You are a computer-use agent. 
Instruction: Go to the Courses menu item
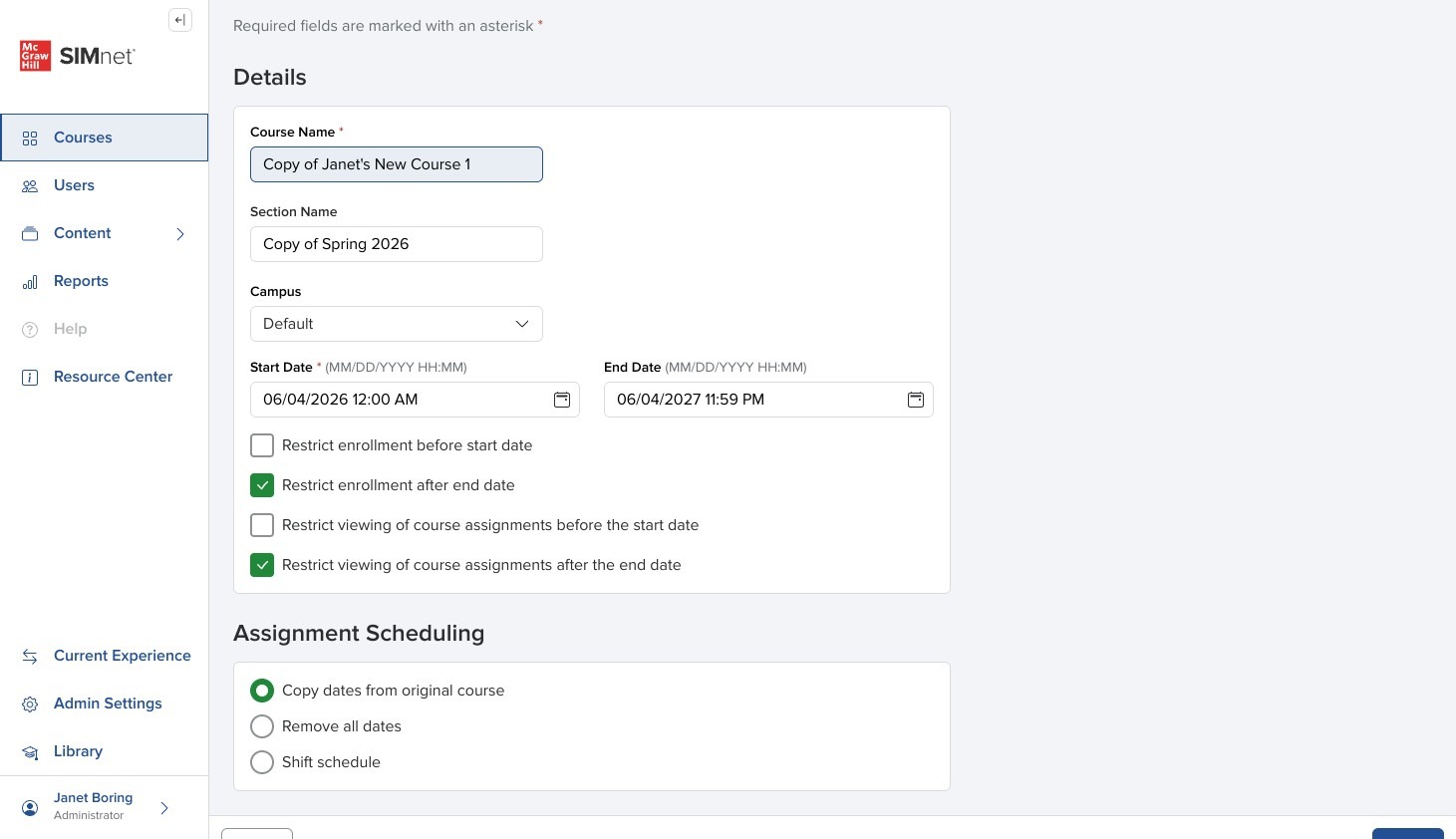[x=105, y=138]
